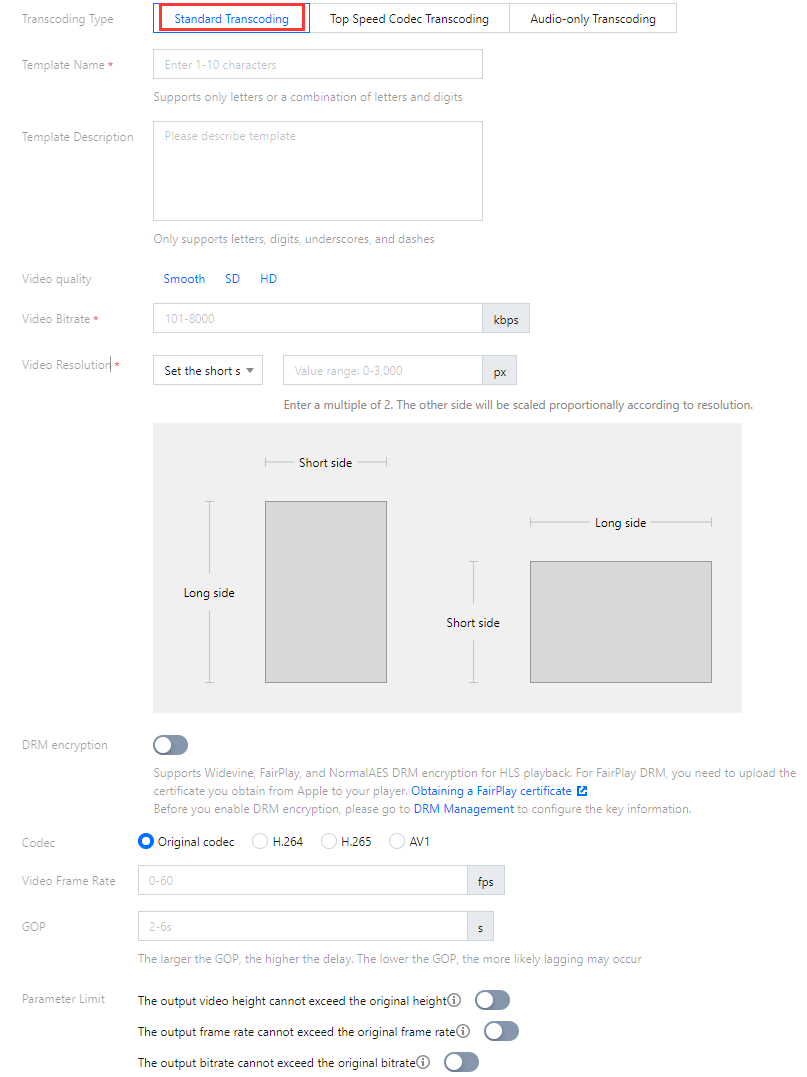
Task: Toggle the DRM encryption switch
Action: (x=170, y=745)
